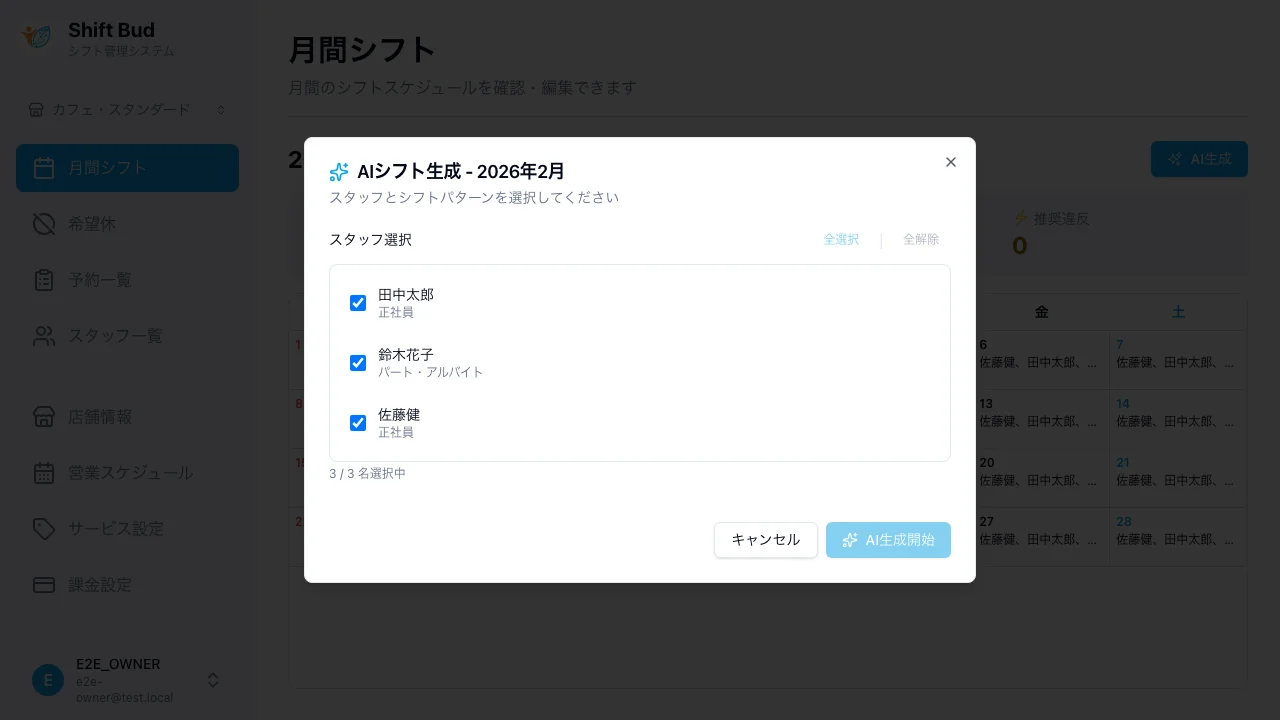Viewport: 1280px width, 720px height.
Task: Open the 店舗情報 storefront icon
Action: 44,417
